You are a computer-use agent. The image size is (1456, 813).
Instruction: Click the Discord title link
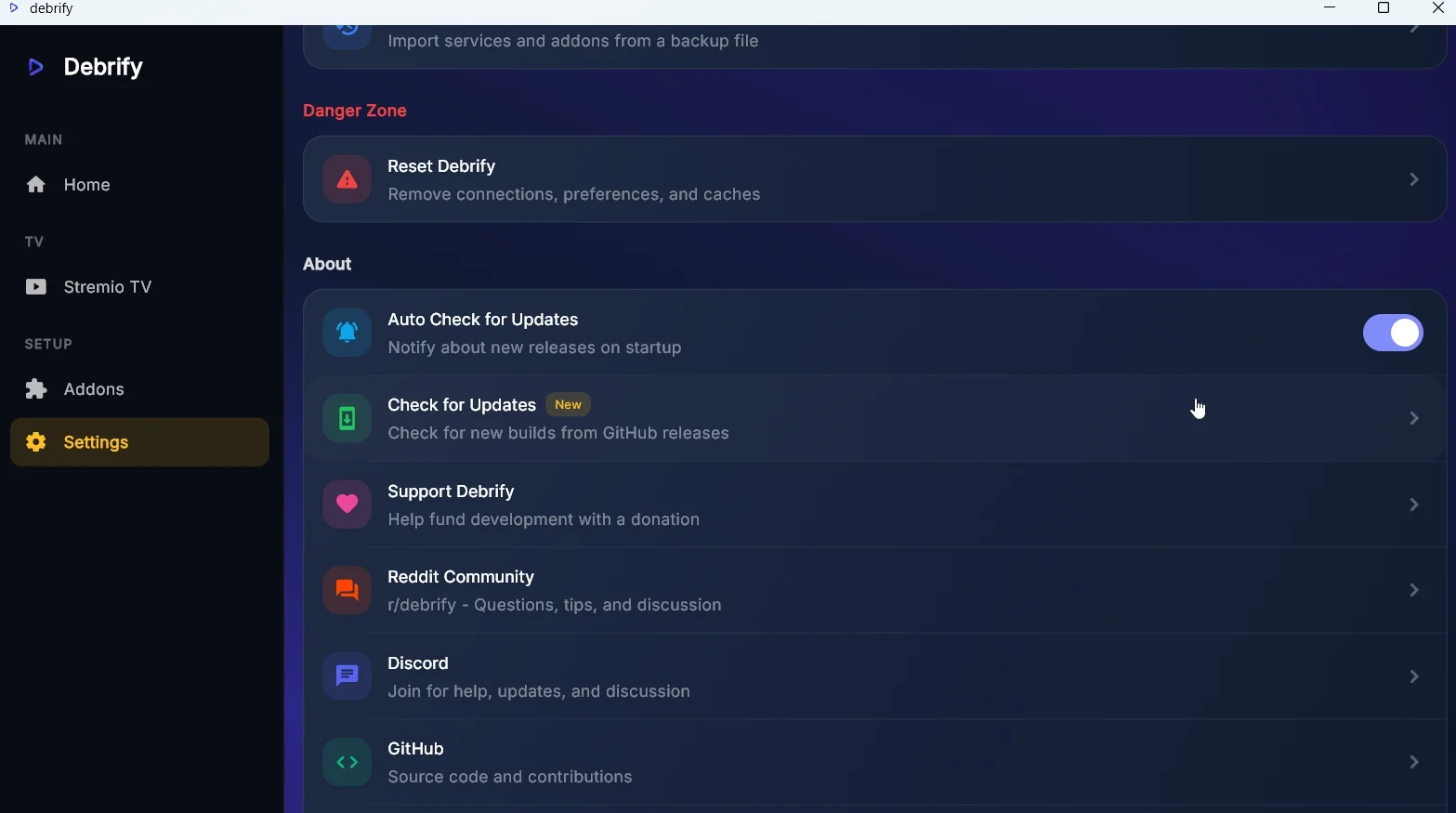tap(418, 664)
